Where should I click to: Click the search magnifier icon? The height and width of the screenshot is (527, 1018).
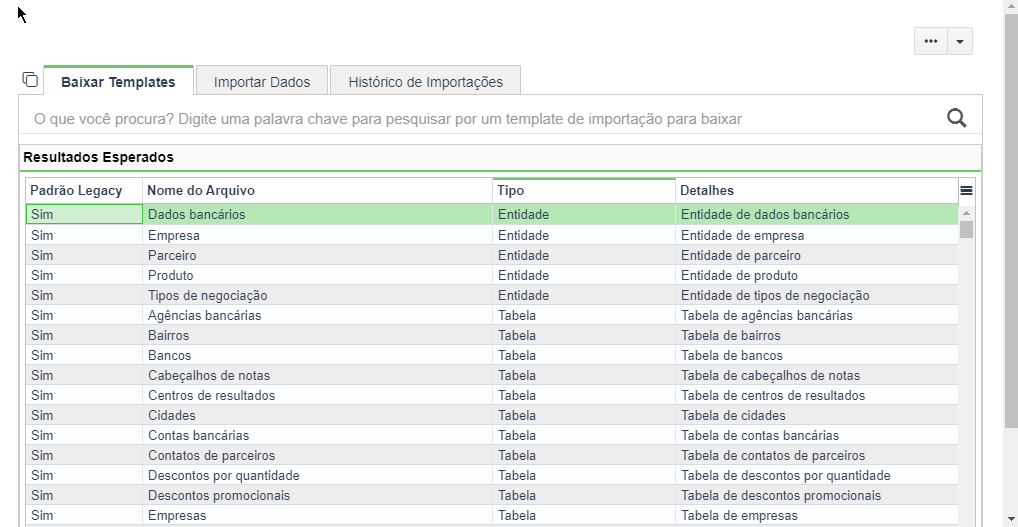pos(956,118)
